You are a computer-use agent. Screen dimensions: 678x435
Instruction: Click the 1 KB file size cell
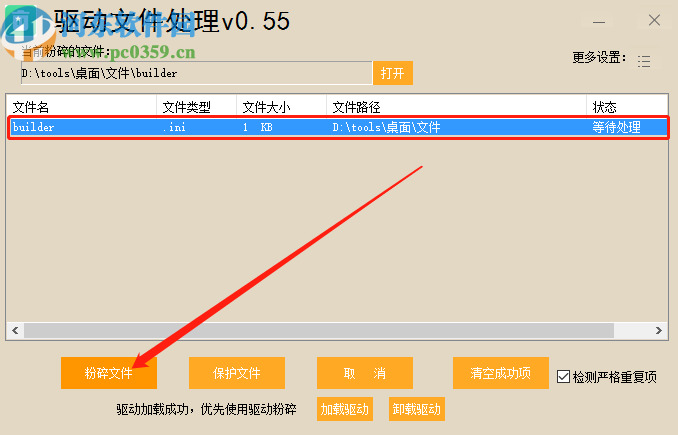point(258,127)
